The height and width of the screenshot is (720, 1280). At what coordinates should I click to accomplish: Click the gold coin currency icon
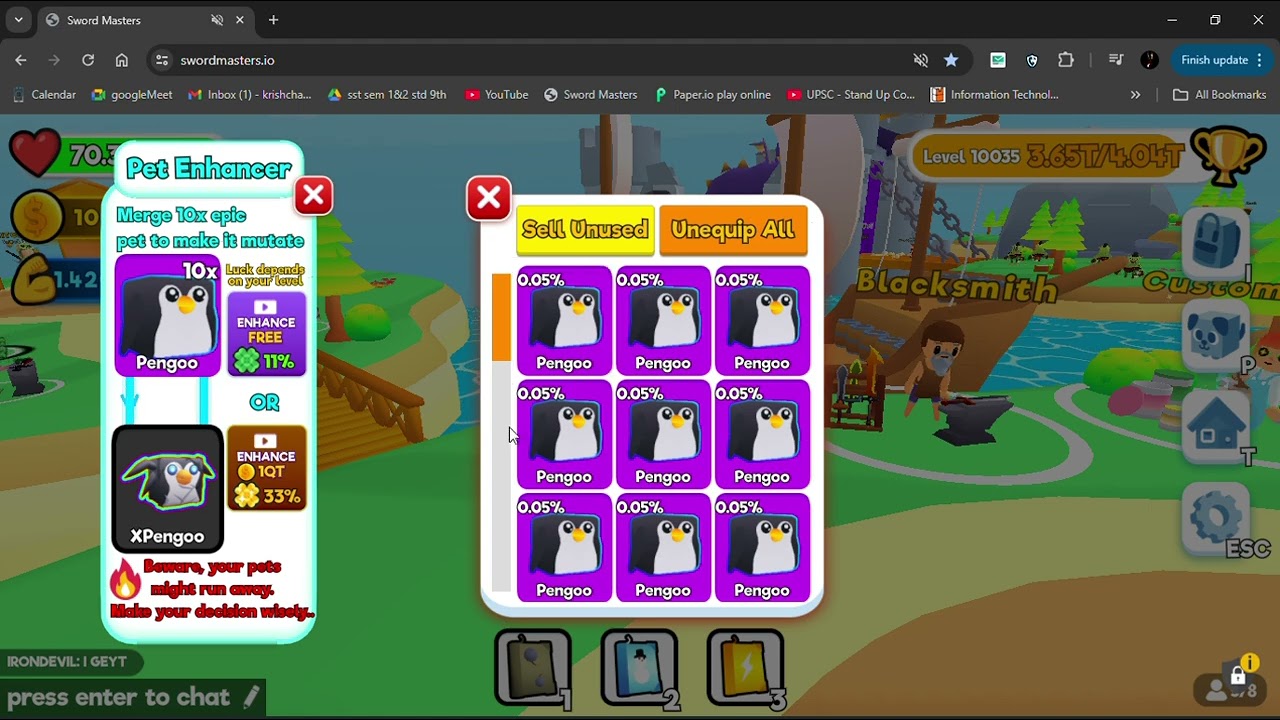[37, 216]
